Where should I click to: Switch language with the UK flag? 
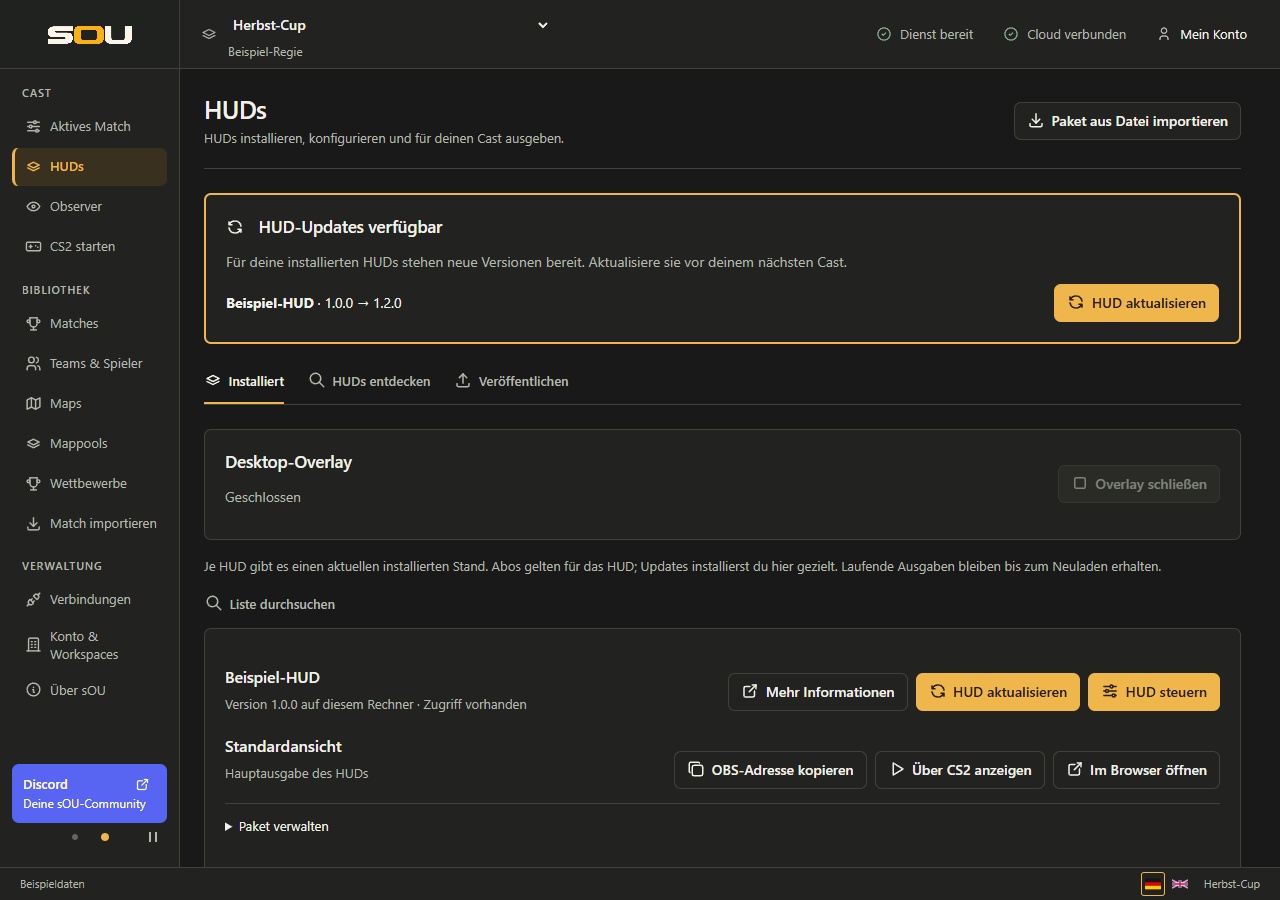tap(1180, 885)
